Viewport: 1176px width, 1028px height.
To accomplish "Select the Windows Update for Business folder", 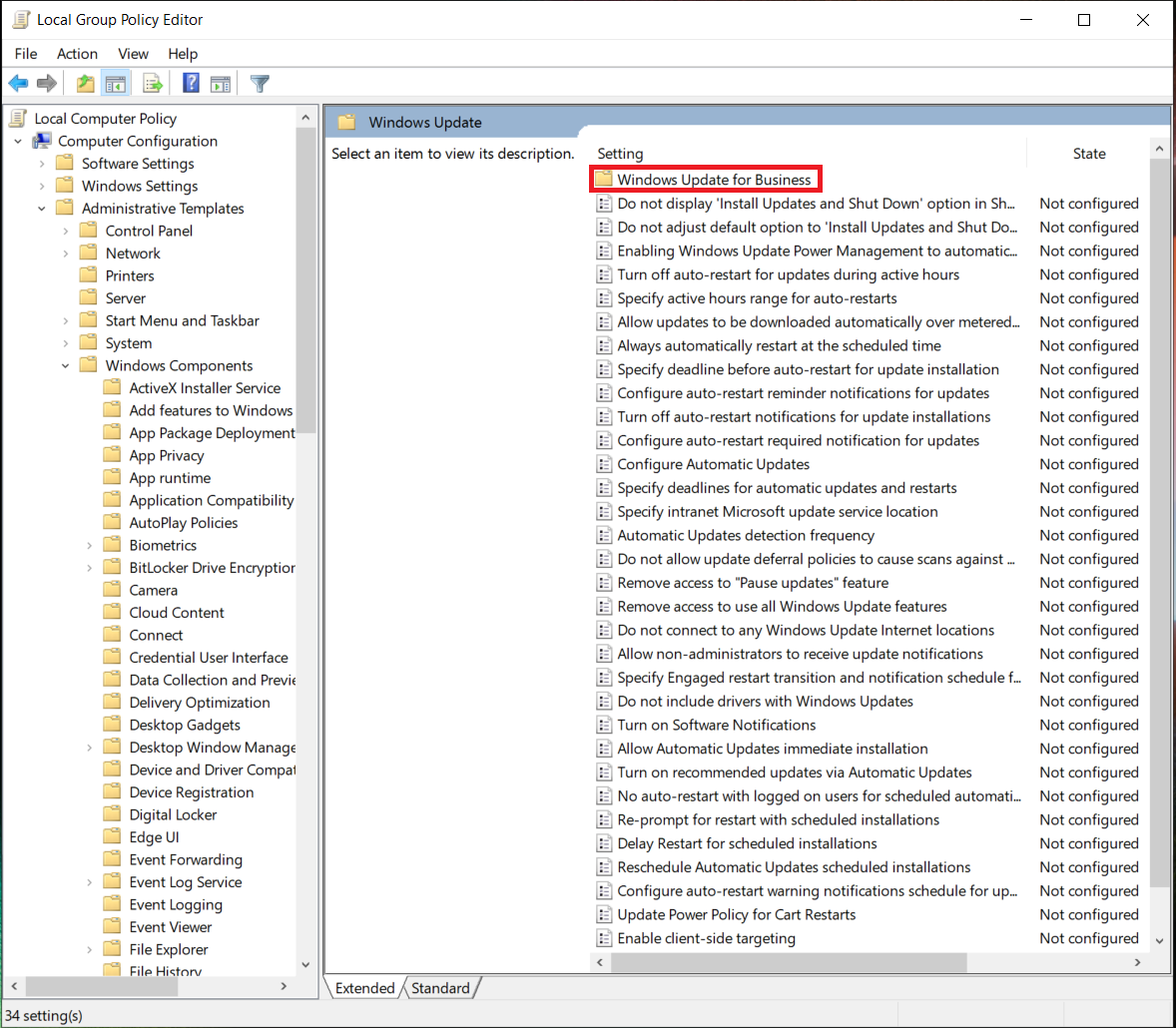I will tap(709, 179).
